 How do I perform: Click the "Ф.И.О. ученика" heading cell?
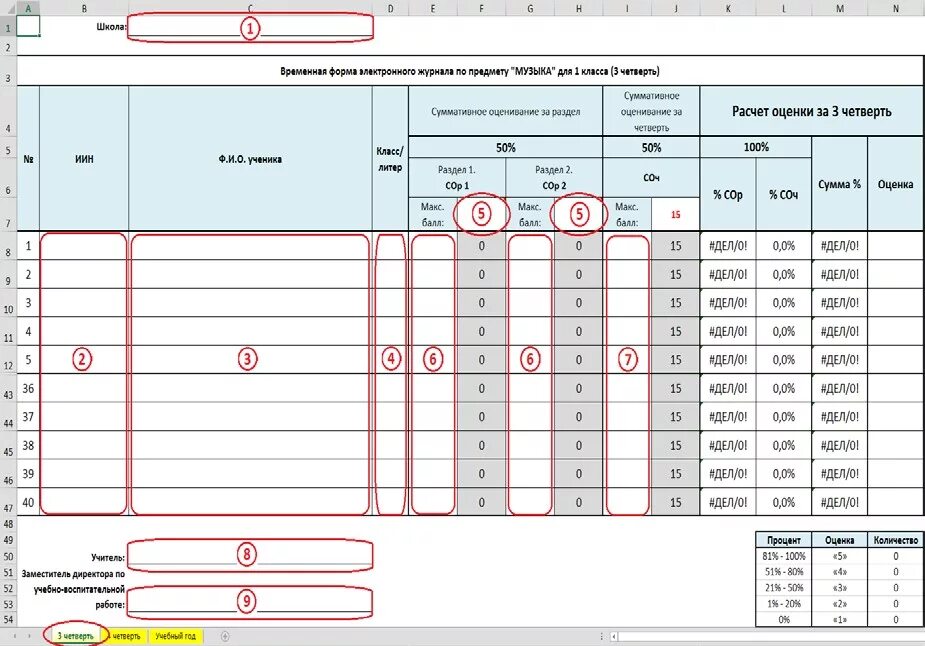click(250, 159)
